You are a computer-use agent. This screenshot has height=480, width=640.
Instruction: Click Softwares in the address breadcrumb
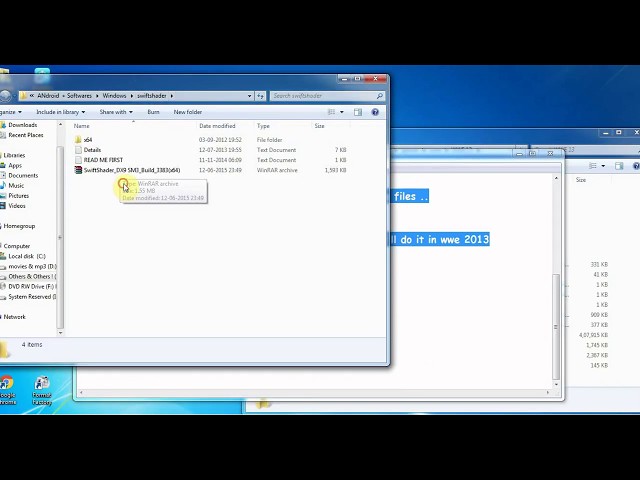[79, 96]
